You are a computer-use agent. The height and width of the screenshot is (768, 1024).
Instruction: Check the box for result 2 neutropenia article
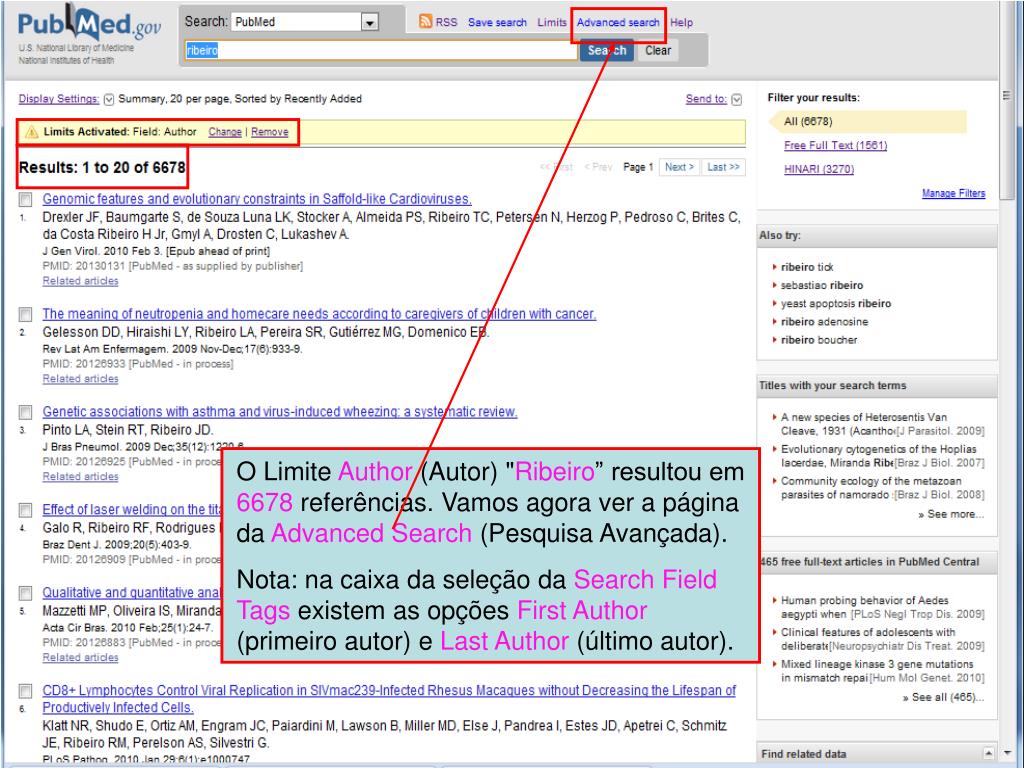[x=25, y=315]
